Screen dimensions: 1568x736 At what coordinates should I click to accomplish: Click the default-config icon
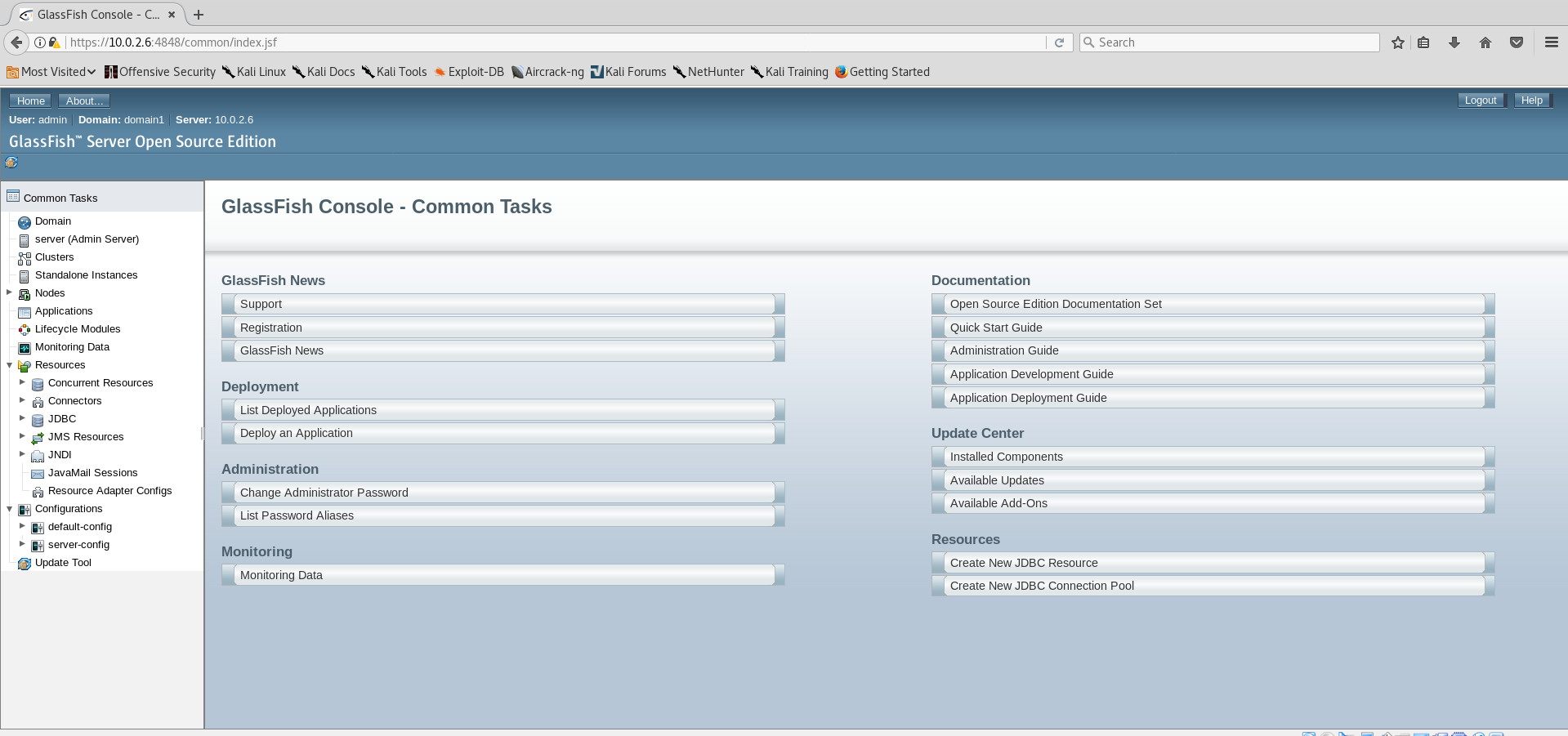point(38,528)
